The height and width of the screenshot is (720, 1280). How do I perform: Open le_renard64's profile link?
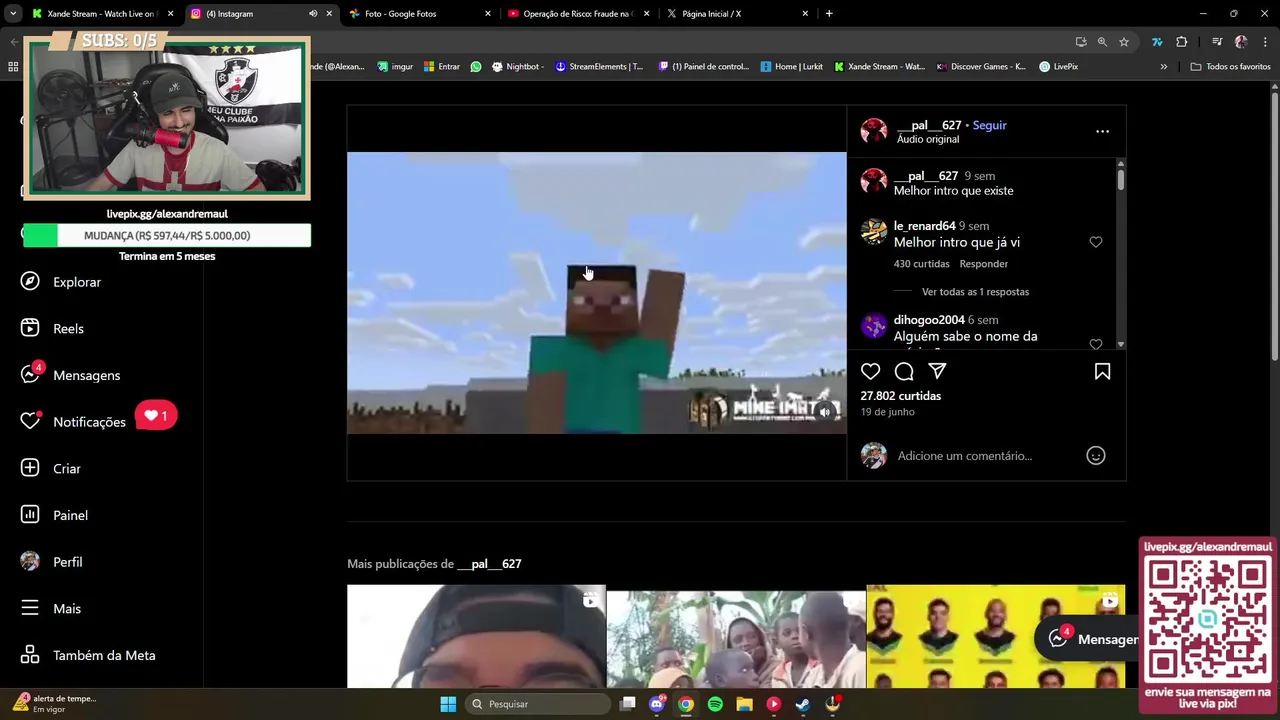(924, 226)
